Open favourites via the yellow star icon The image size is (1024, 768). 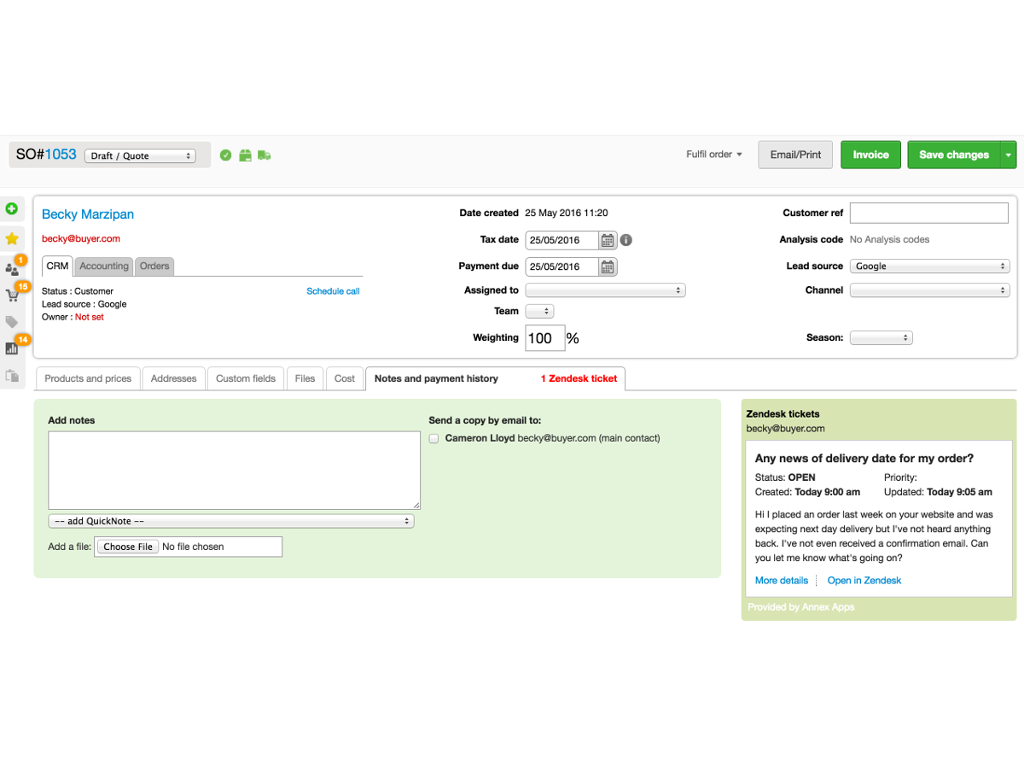tap(12, 239)
